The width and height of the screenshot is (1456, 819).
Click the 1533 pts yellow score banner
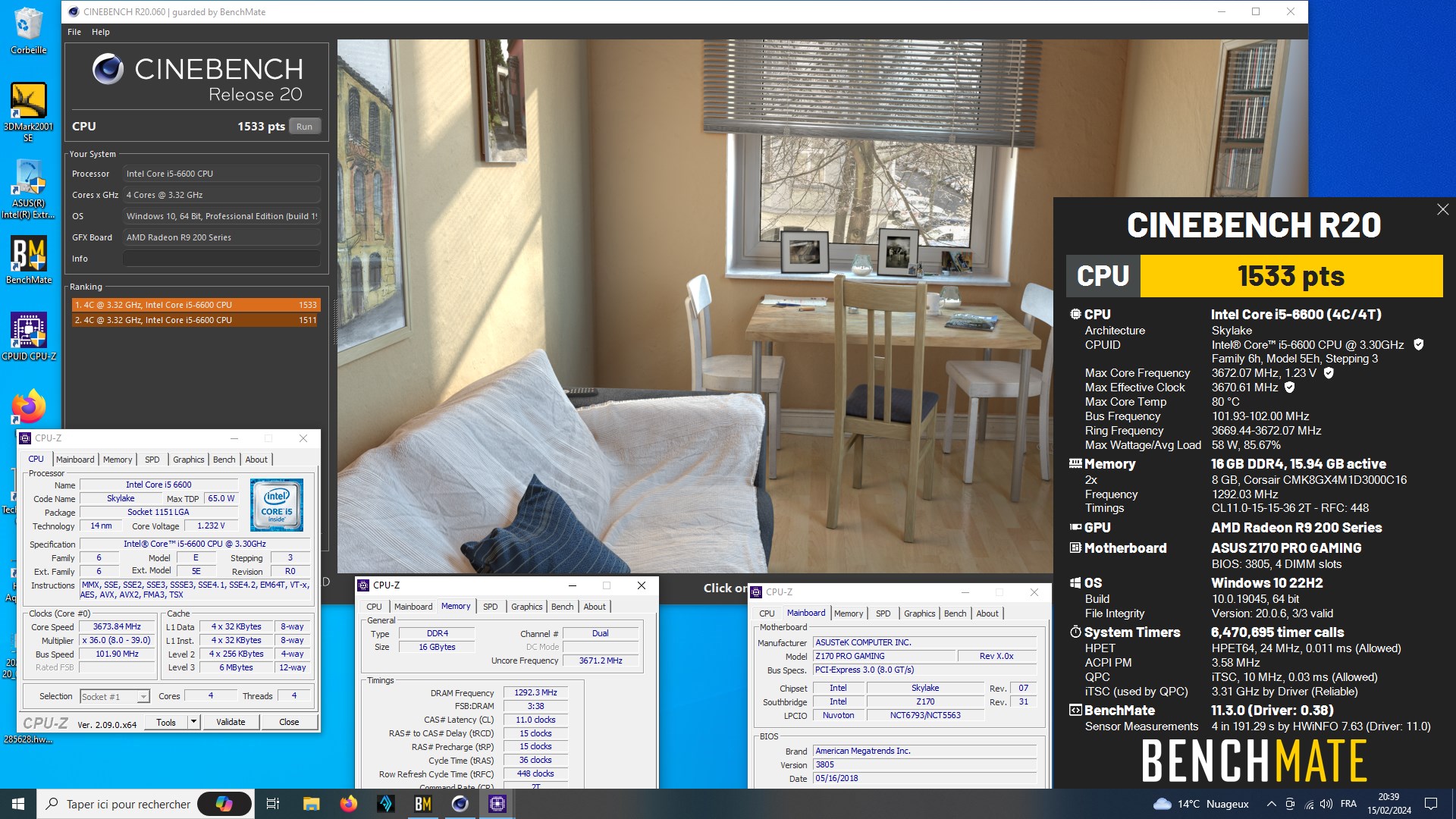tap(1291, 276)
